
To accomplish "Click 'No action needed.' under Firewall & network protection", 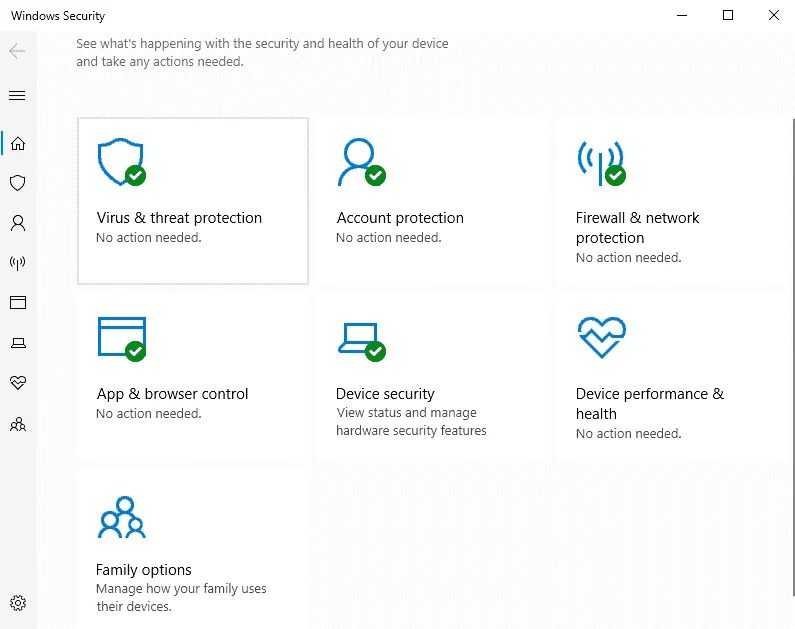I will (x=629, y=257).
